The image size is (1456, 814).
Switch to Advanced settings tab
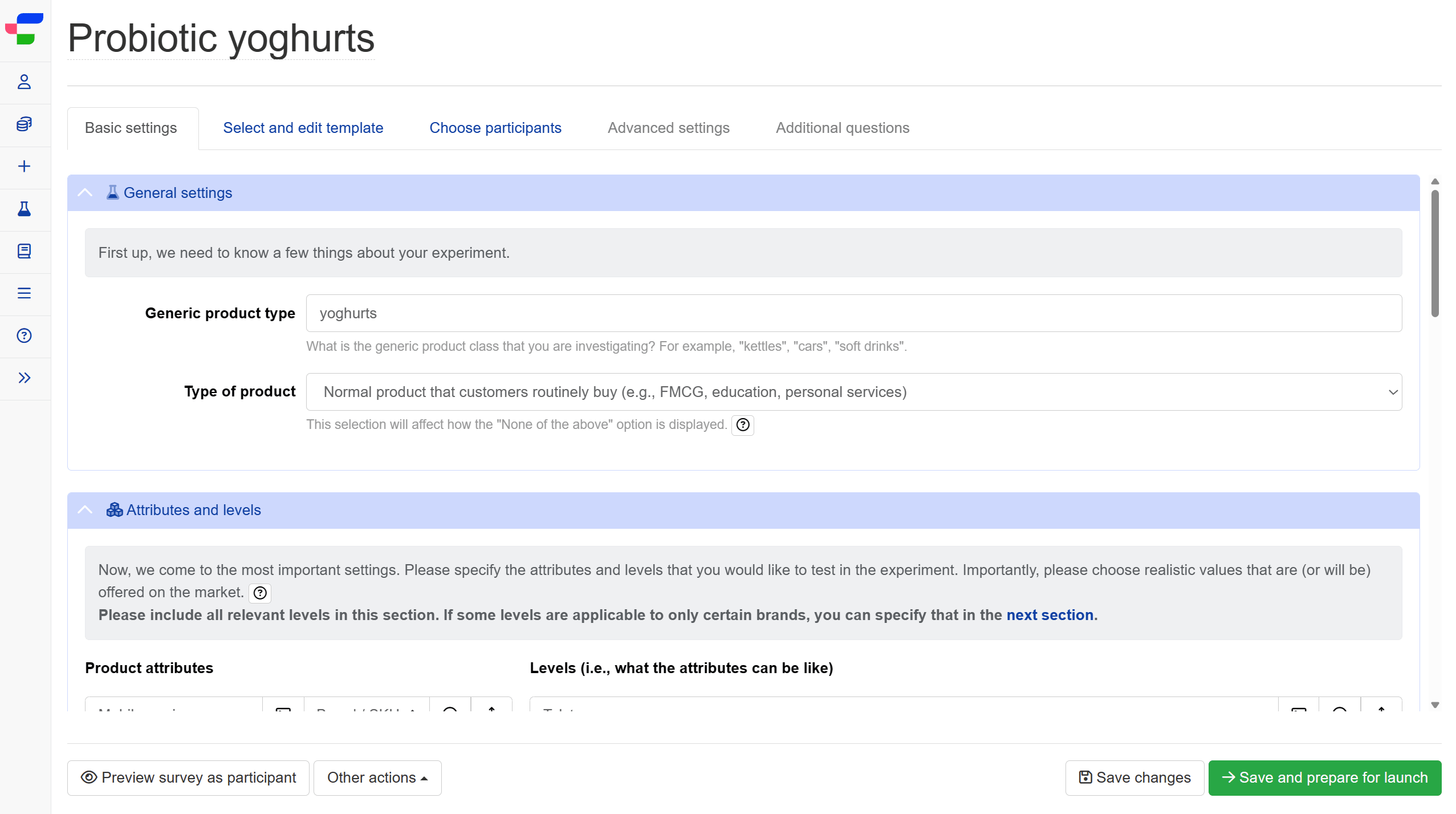click(x=669, y=128)
